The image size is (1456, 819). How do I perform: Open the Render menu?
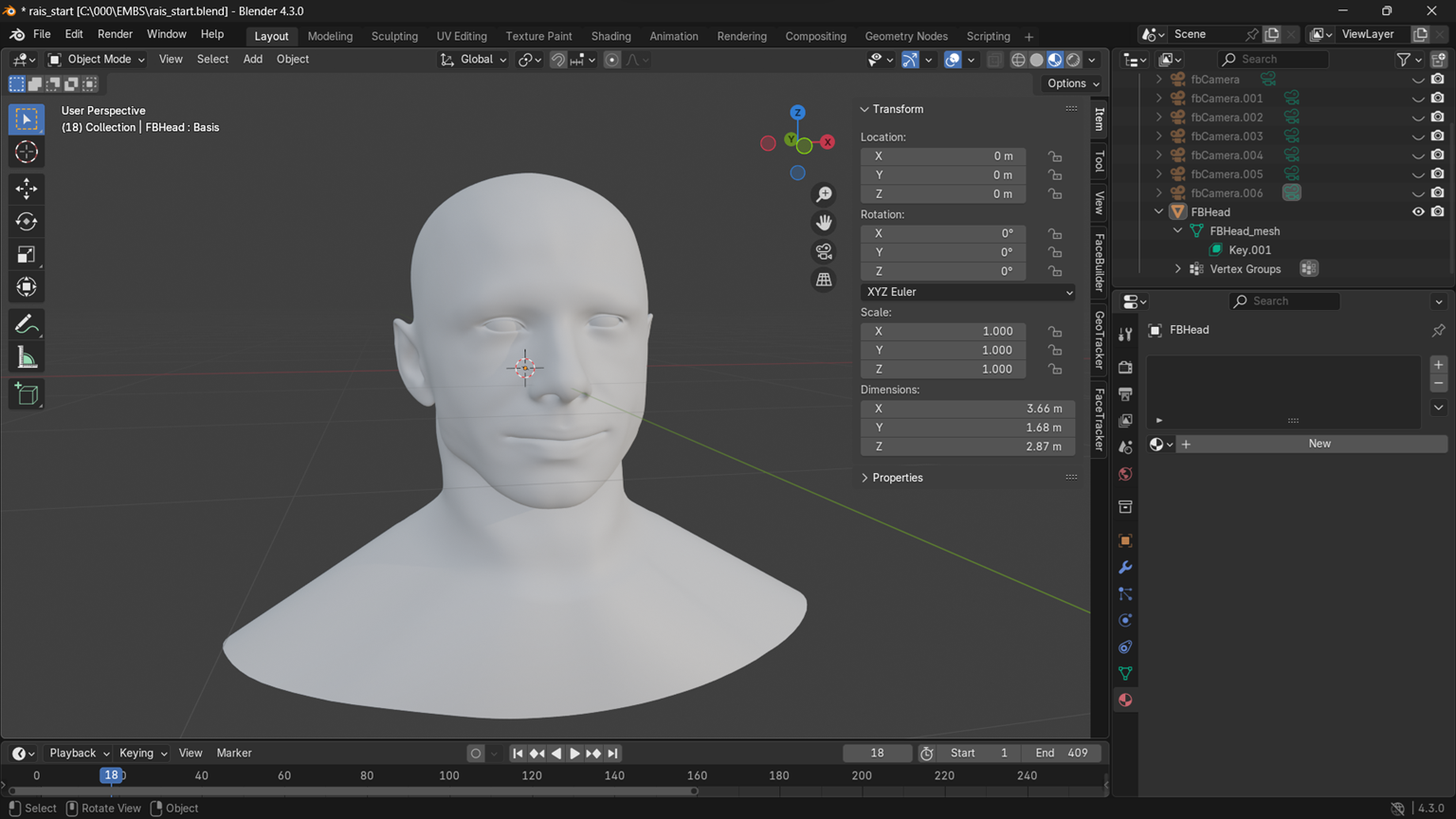tap(115, 34)
